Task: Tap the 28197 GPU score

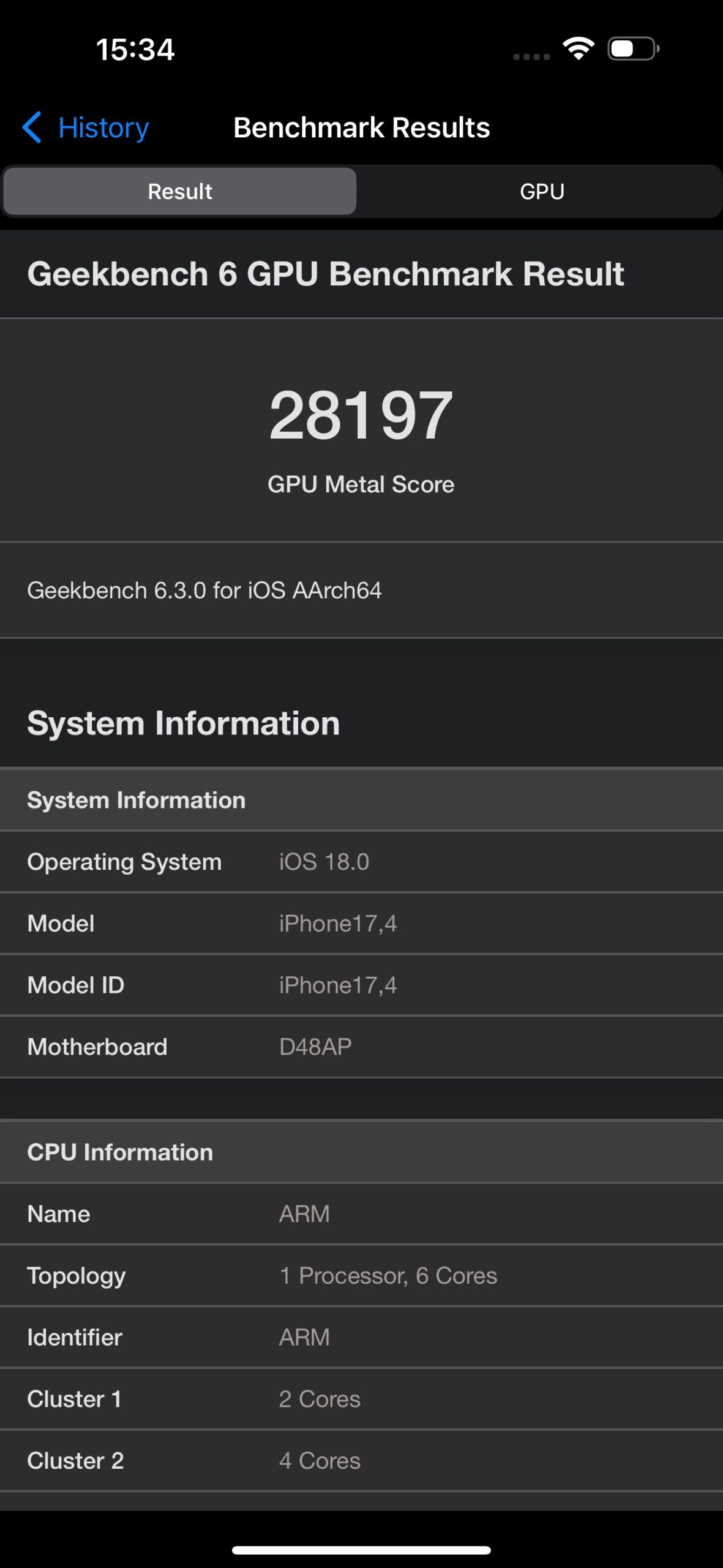Action: tap(361, 416)
